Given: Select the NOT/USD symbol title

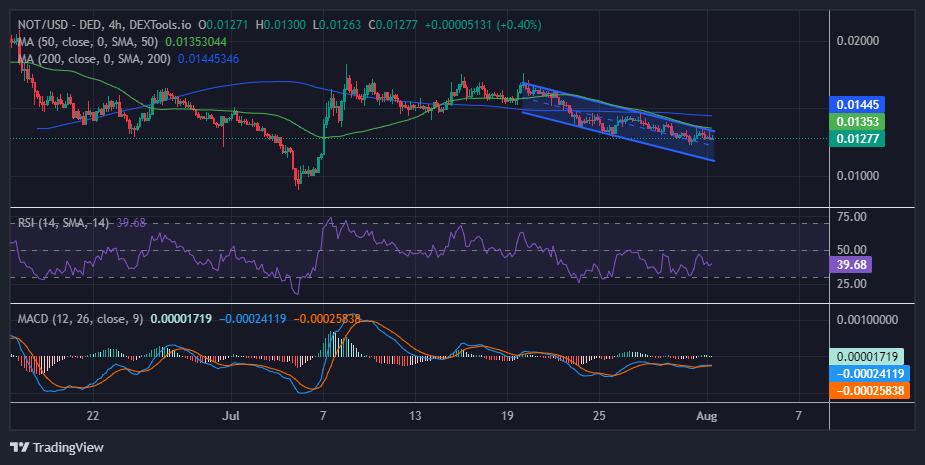Looking at the screenshot, I should 104,25.
